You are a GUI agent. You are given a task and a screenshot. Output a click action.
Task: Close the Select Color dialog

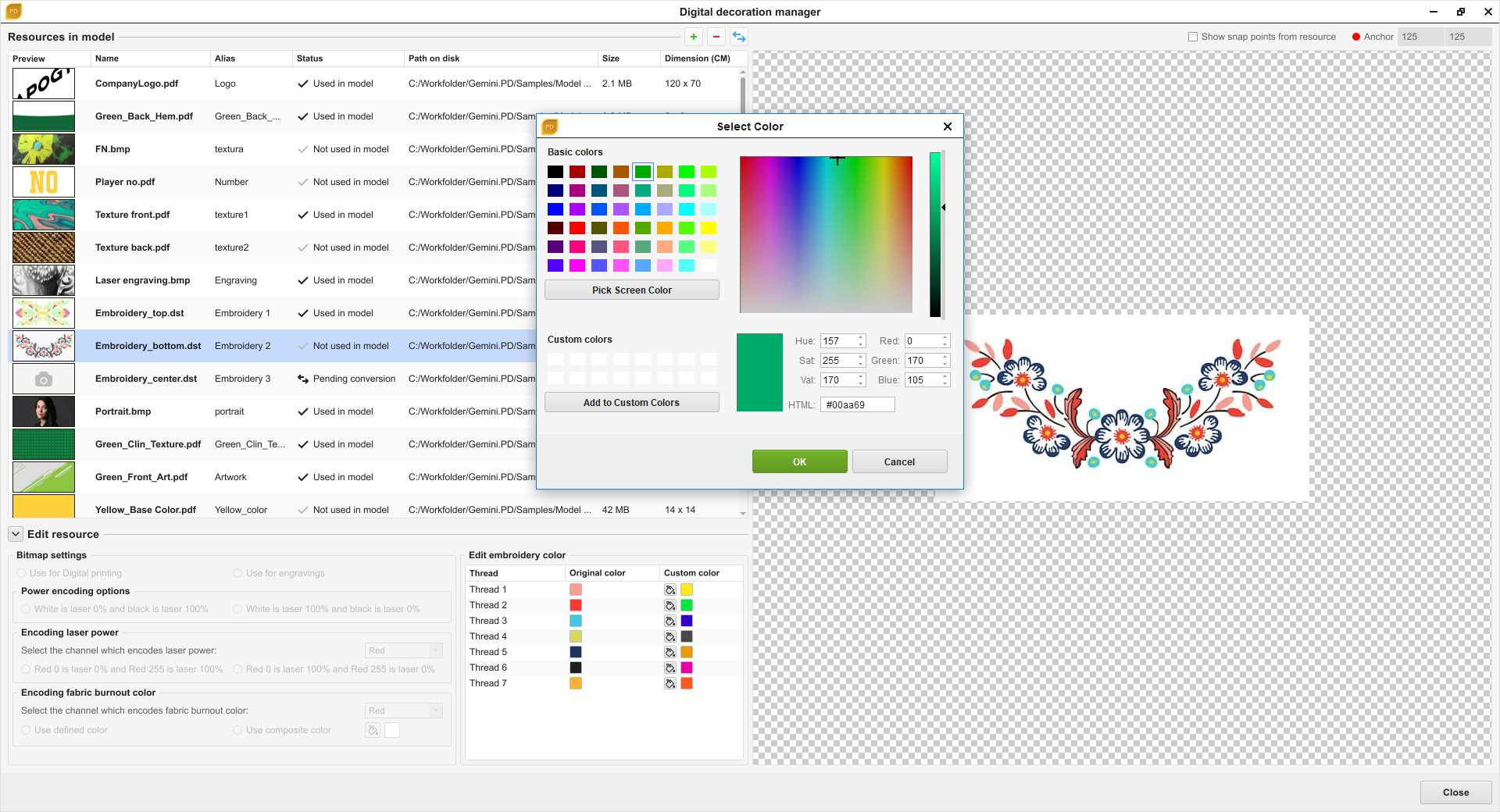[947, 126]
